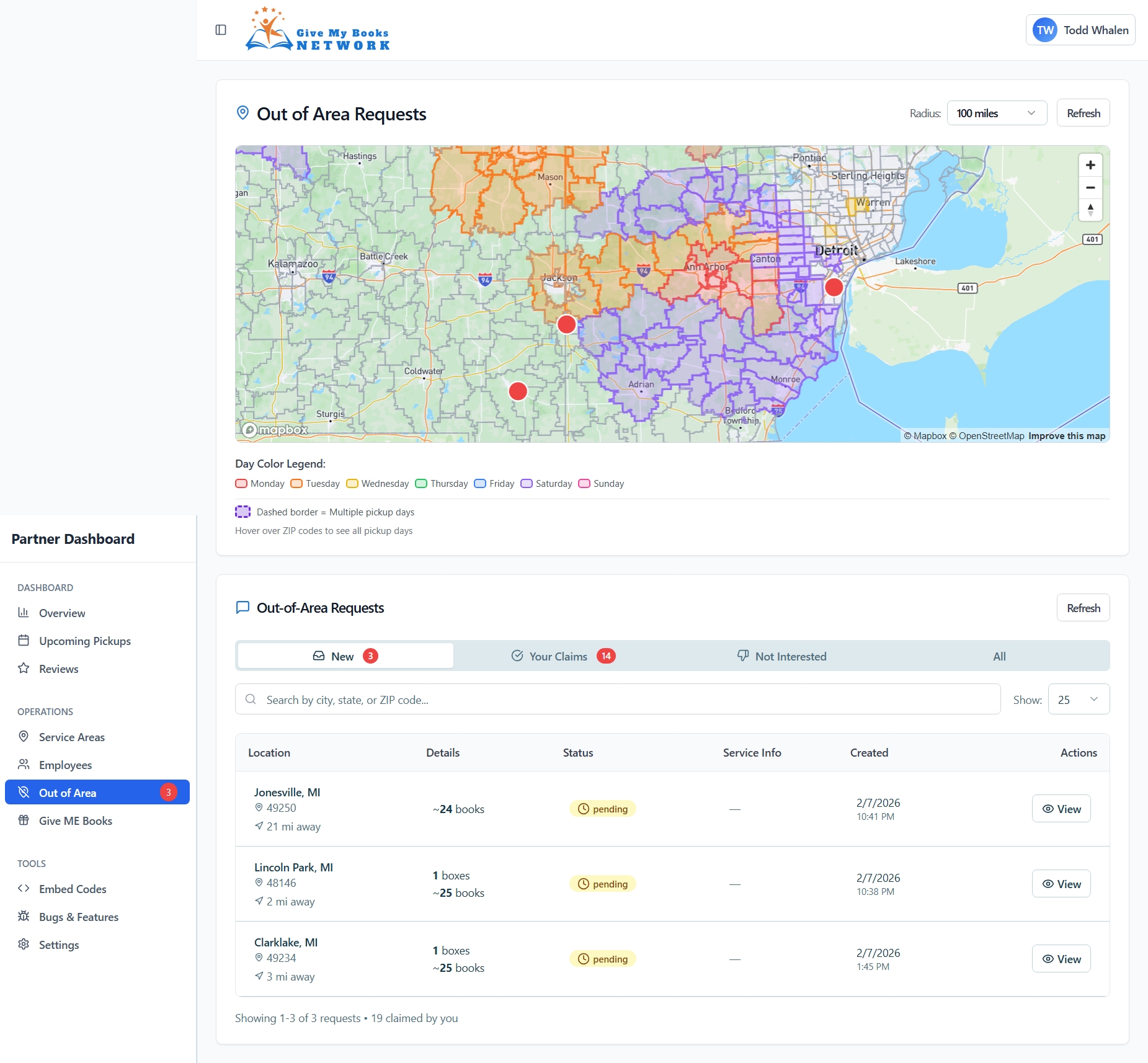This screenshot has width=1148, height=1063.
Task: Open Service Areas using the map pin icon
Action: (24, 737)
